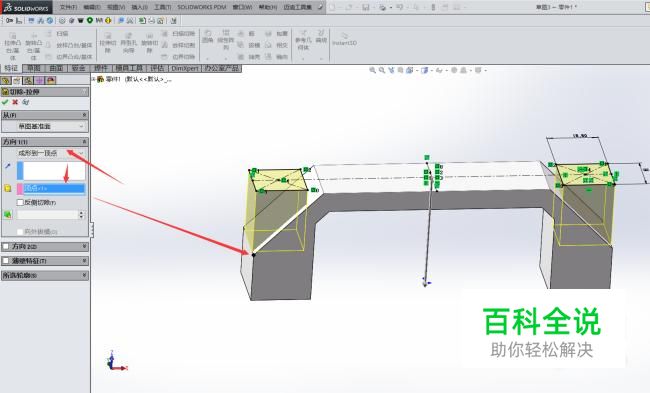Open the Edit menu

92,7
